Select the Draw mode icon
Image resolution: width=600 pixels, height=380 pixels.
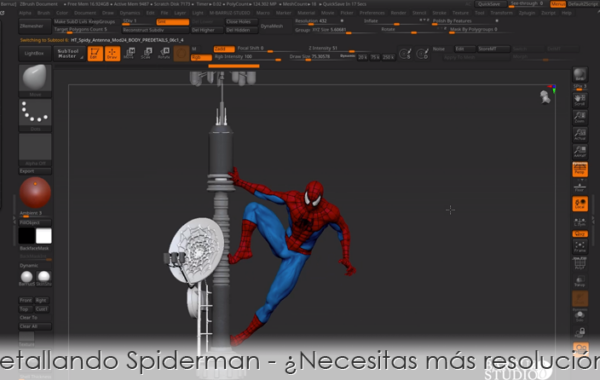[112, 54]
